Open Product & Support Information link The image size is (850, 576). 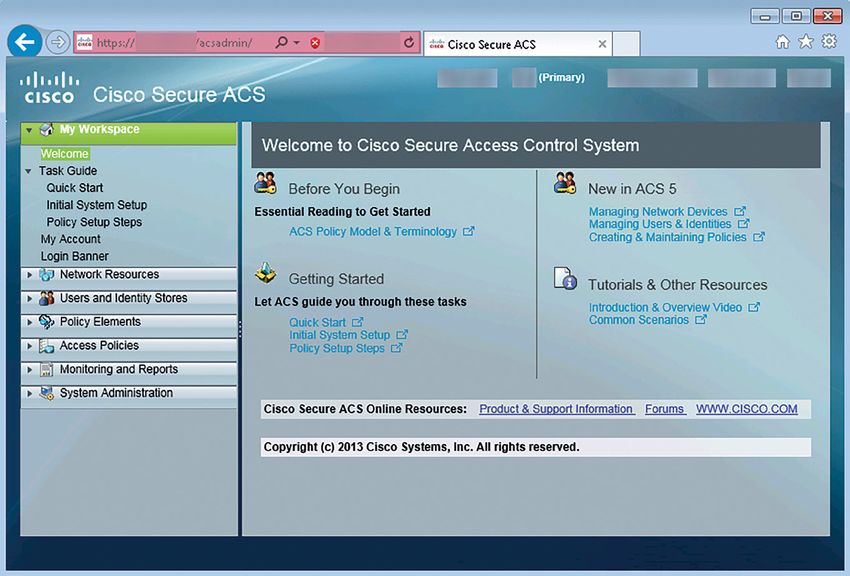[x=556, y=409]
